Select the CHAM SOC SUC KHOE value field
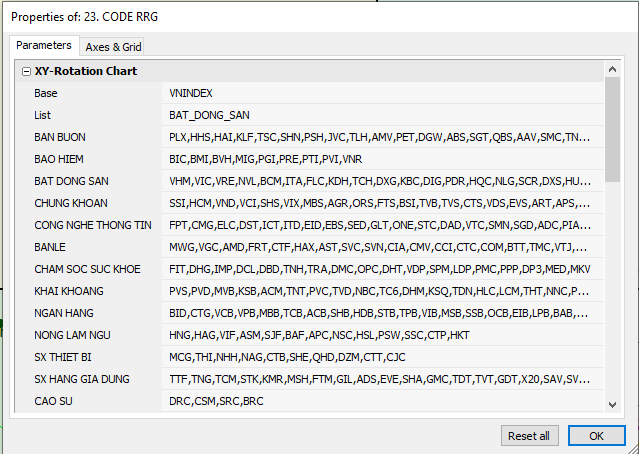This screenshot has width=639, height=454. 382,269
